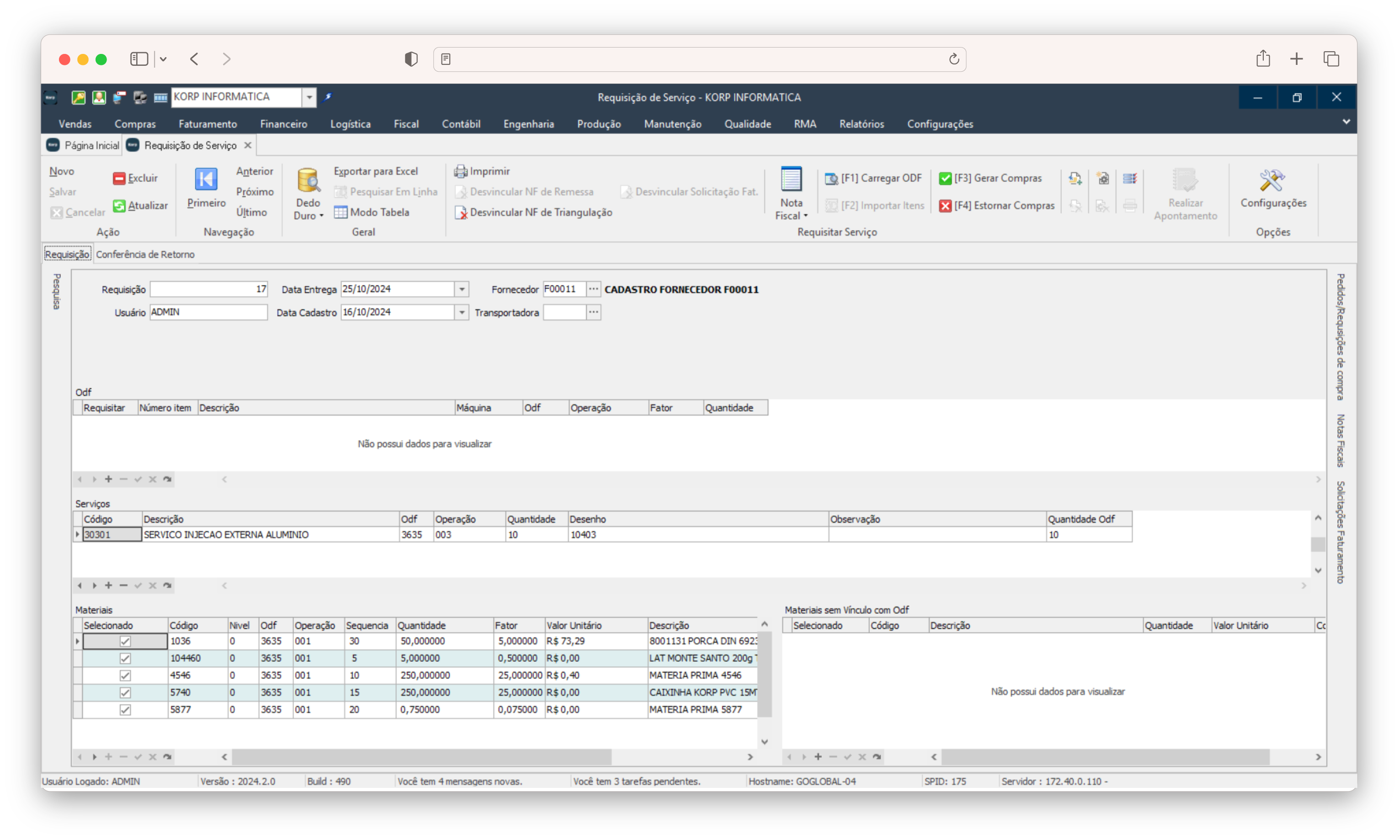
Task: Click the Excluir red delete icon
Action: (x=119, y=179)
